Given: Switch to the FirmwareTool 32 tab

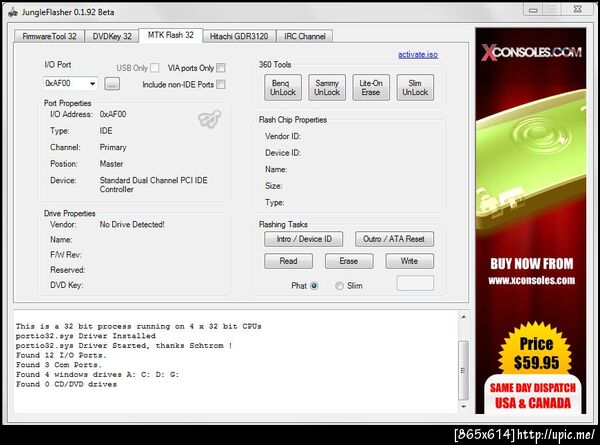Looking at the screenshot, I should (49, 36).
